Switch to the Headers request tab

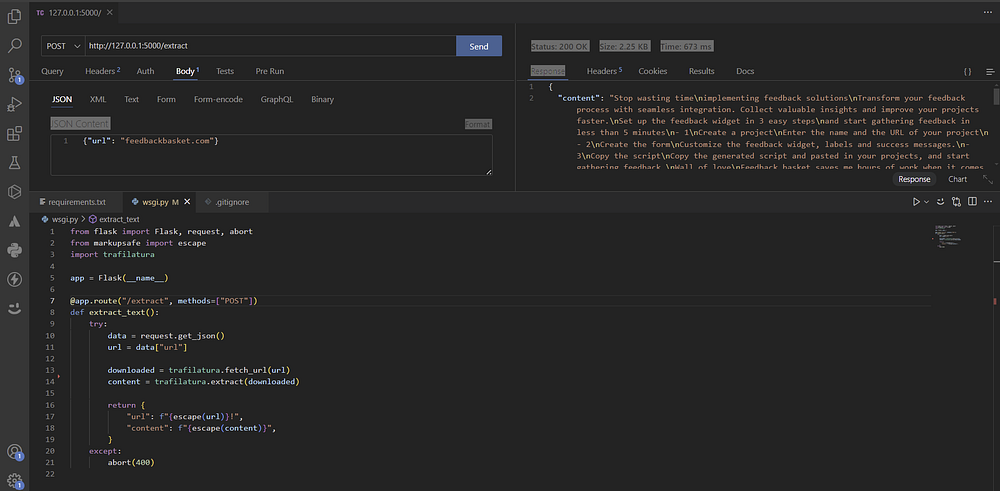pyautogui.click(x=101, y=72)
